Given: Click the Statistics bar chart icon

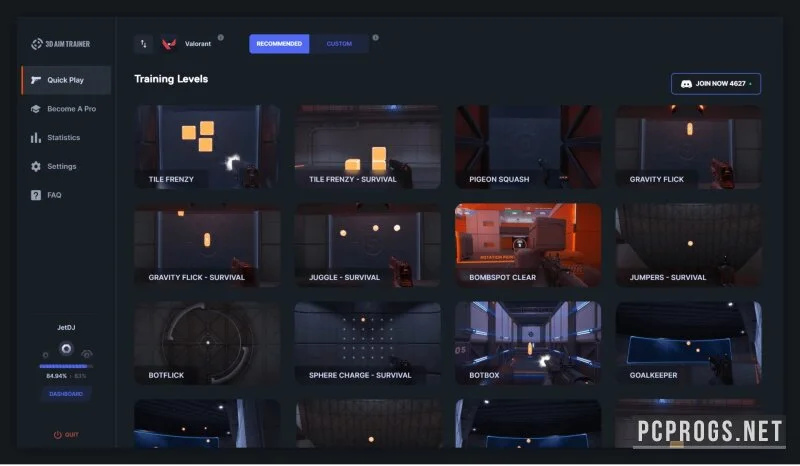Looking at the screenshot, I should pyautogui.click(x=36, y=137).
